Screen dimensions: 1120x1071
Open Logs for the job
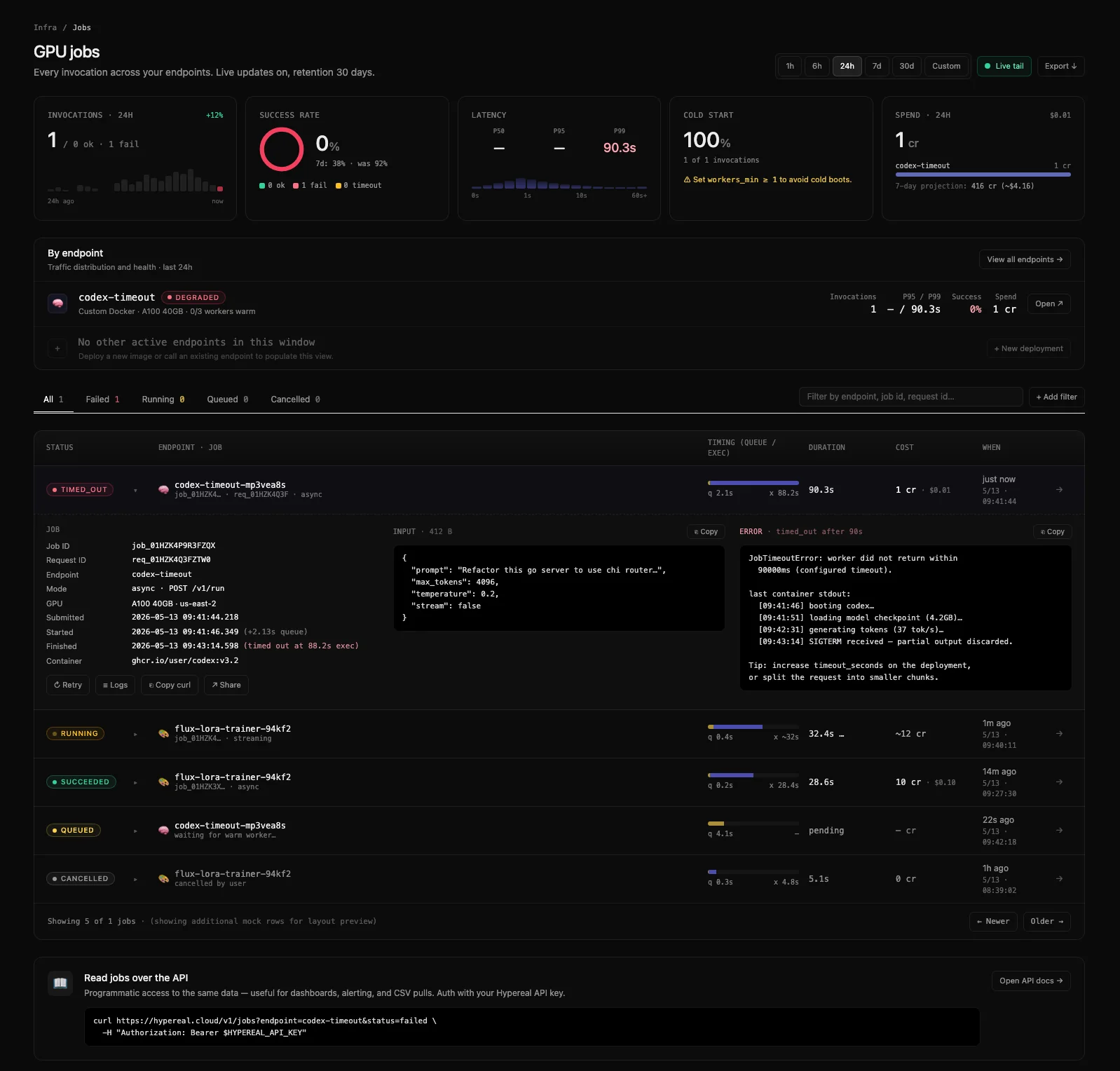tap(115, 685)
